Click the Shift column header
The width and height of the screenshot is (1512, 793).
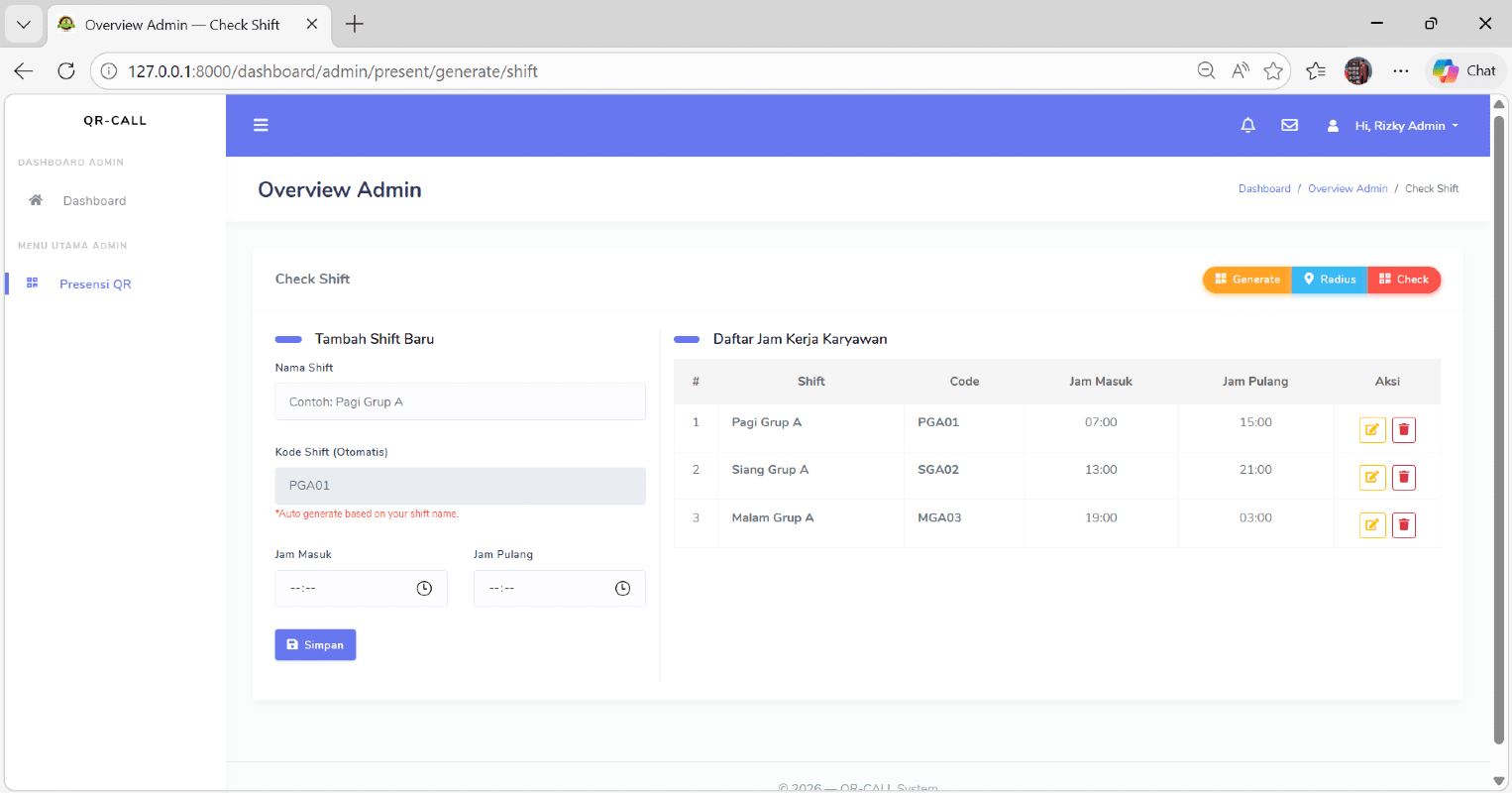click(810, 382)
